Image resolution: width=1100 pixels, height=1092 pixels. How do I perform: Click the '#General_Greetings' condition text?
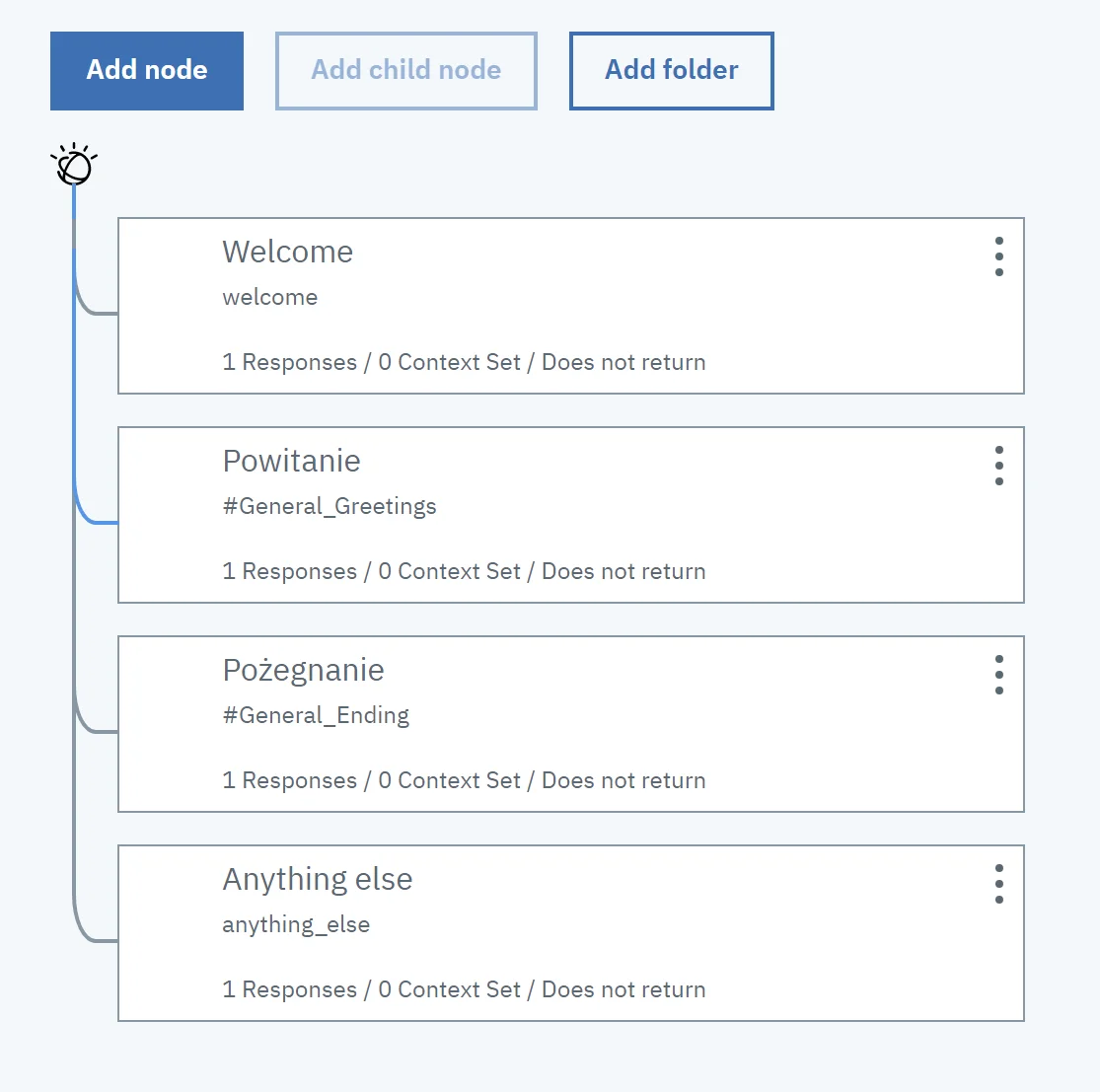pos(330,506)
